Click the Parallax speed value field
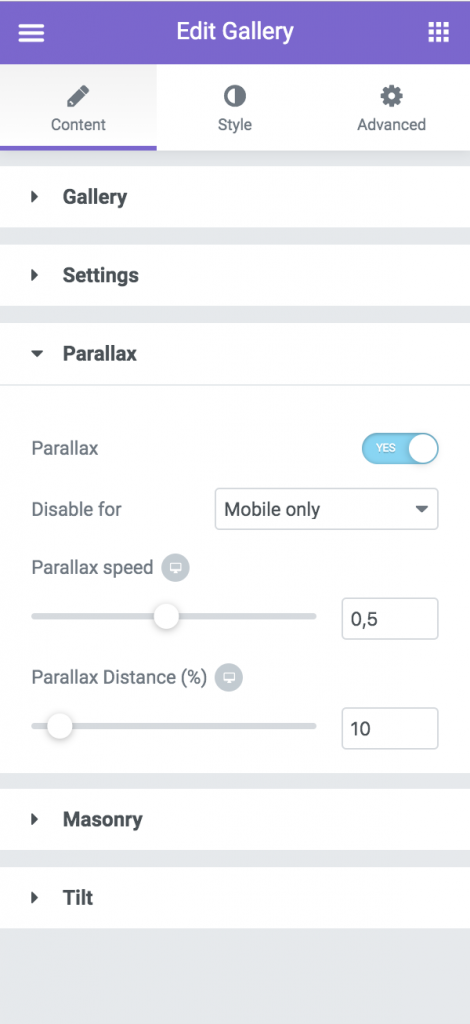The width and height of the screenshot is (470, 1024). tap(390, 618)
